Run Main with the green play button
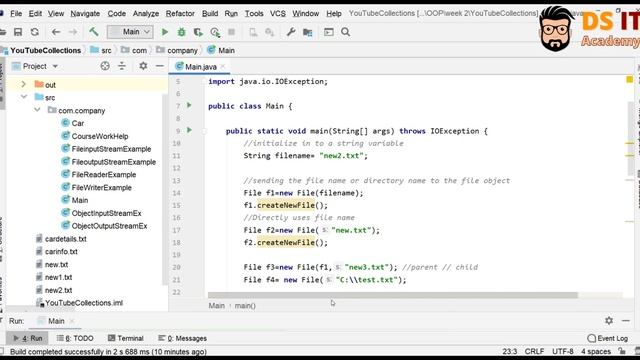 (x=165, y=32)
